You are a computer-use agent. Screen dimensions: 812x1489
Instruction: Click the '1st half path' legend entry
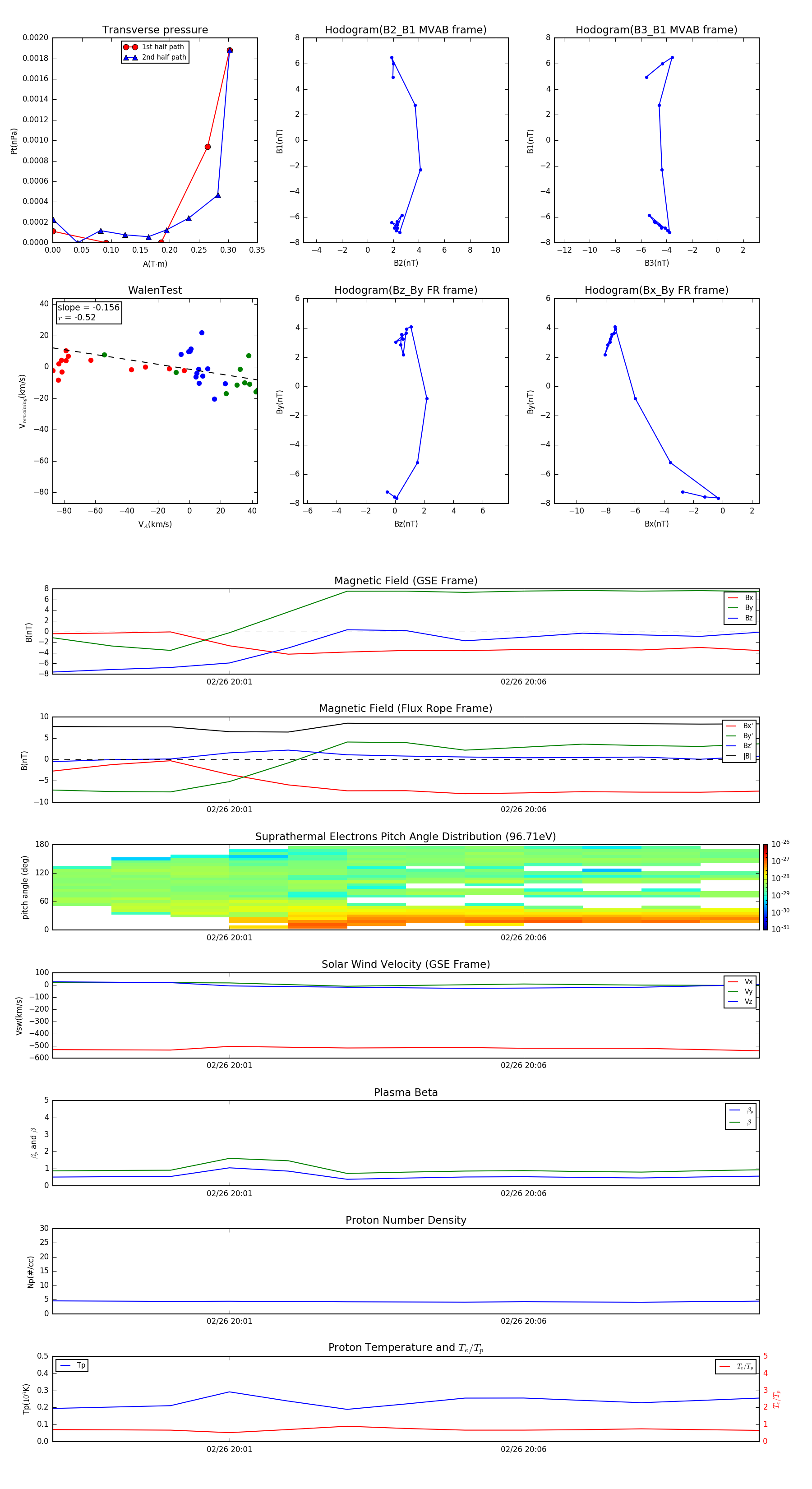pyautogui.click(x=154, y=47)
